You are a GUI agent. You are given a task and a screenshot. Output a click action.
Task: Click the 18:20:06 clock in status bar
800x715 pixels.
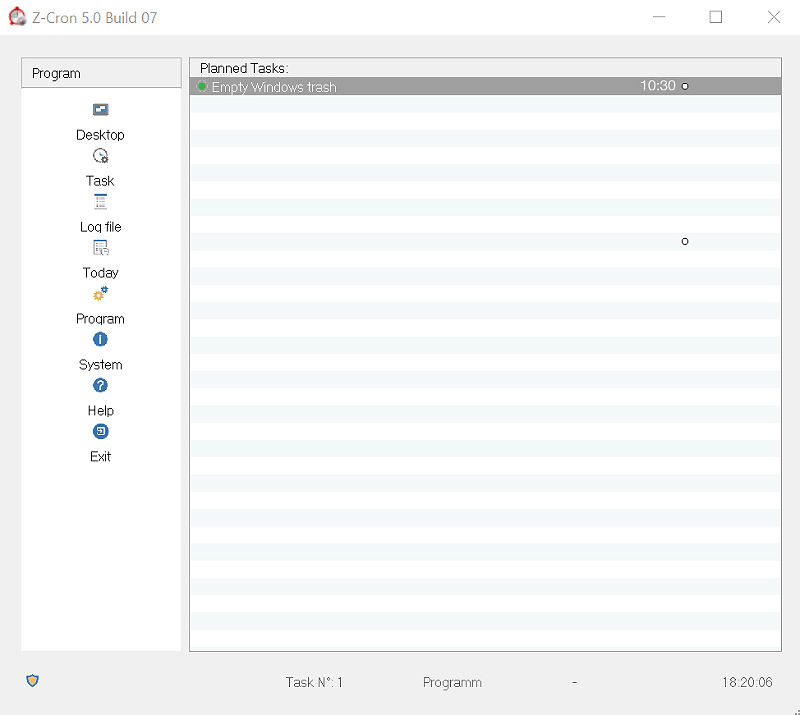click(747, 682)
